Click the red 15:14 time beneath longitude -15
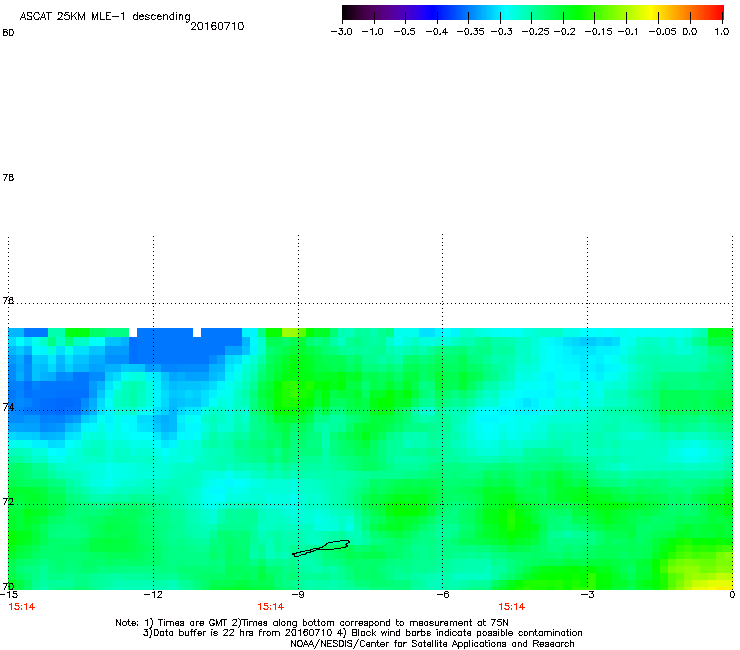This screenshot has width=740, height=650. 22,607
